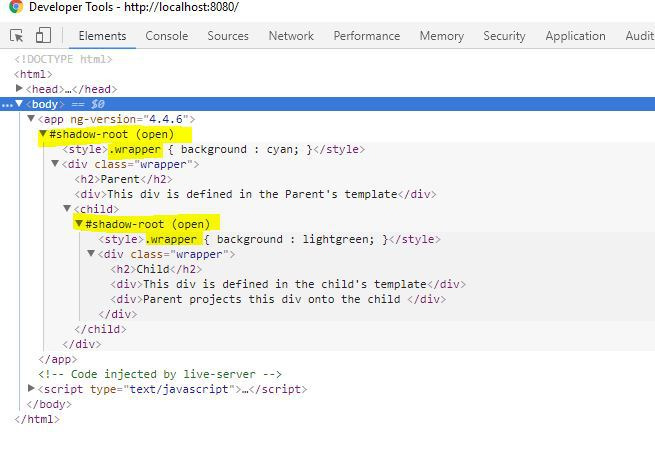The height and width of the screenshot is (473, 655).
Task: Select the opening html tag row
Action: coord(33,74)
